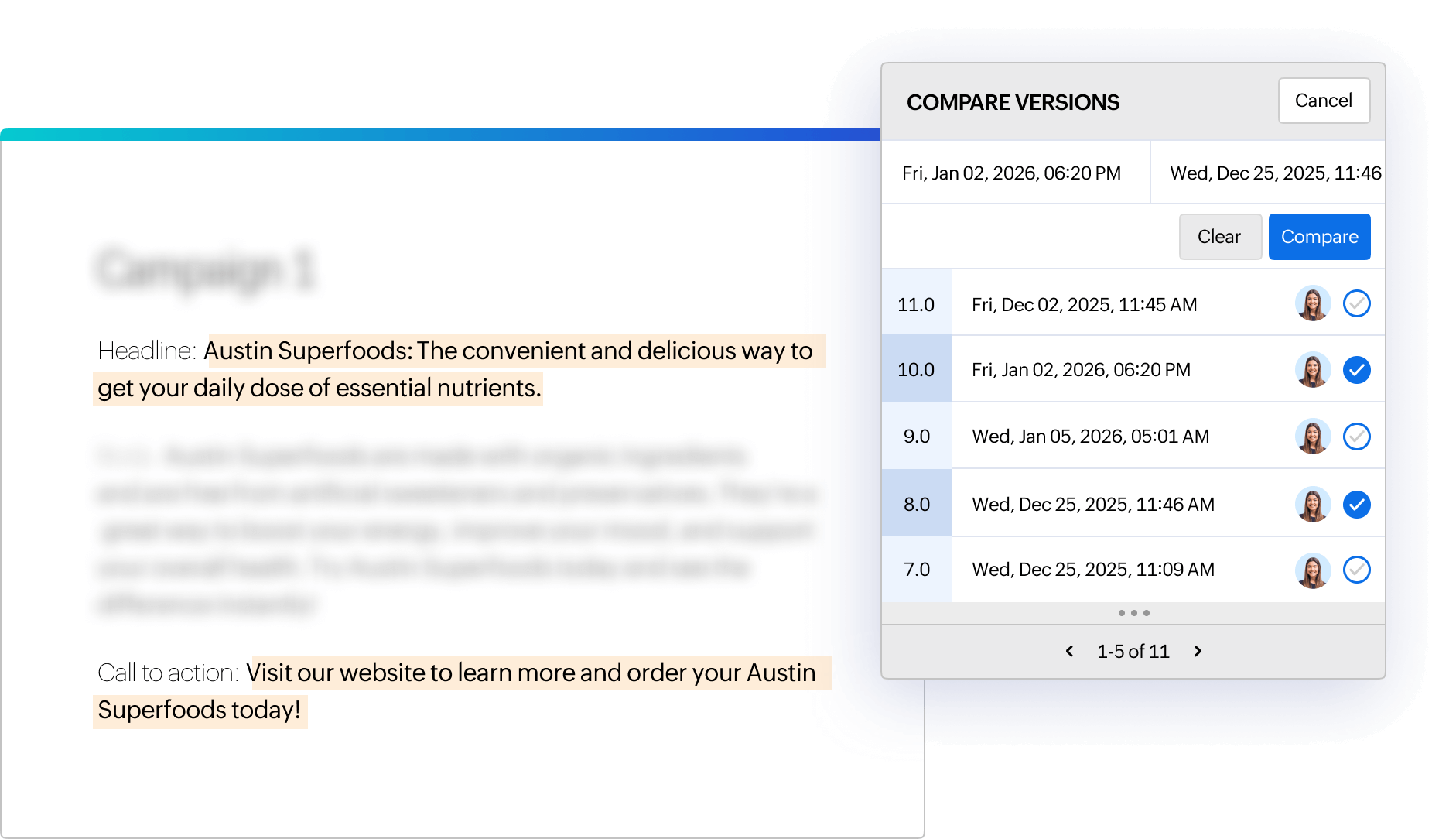Click author avatar for version 10.0
1456x839 pixels.
pos(1312,370)
